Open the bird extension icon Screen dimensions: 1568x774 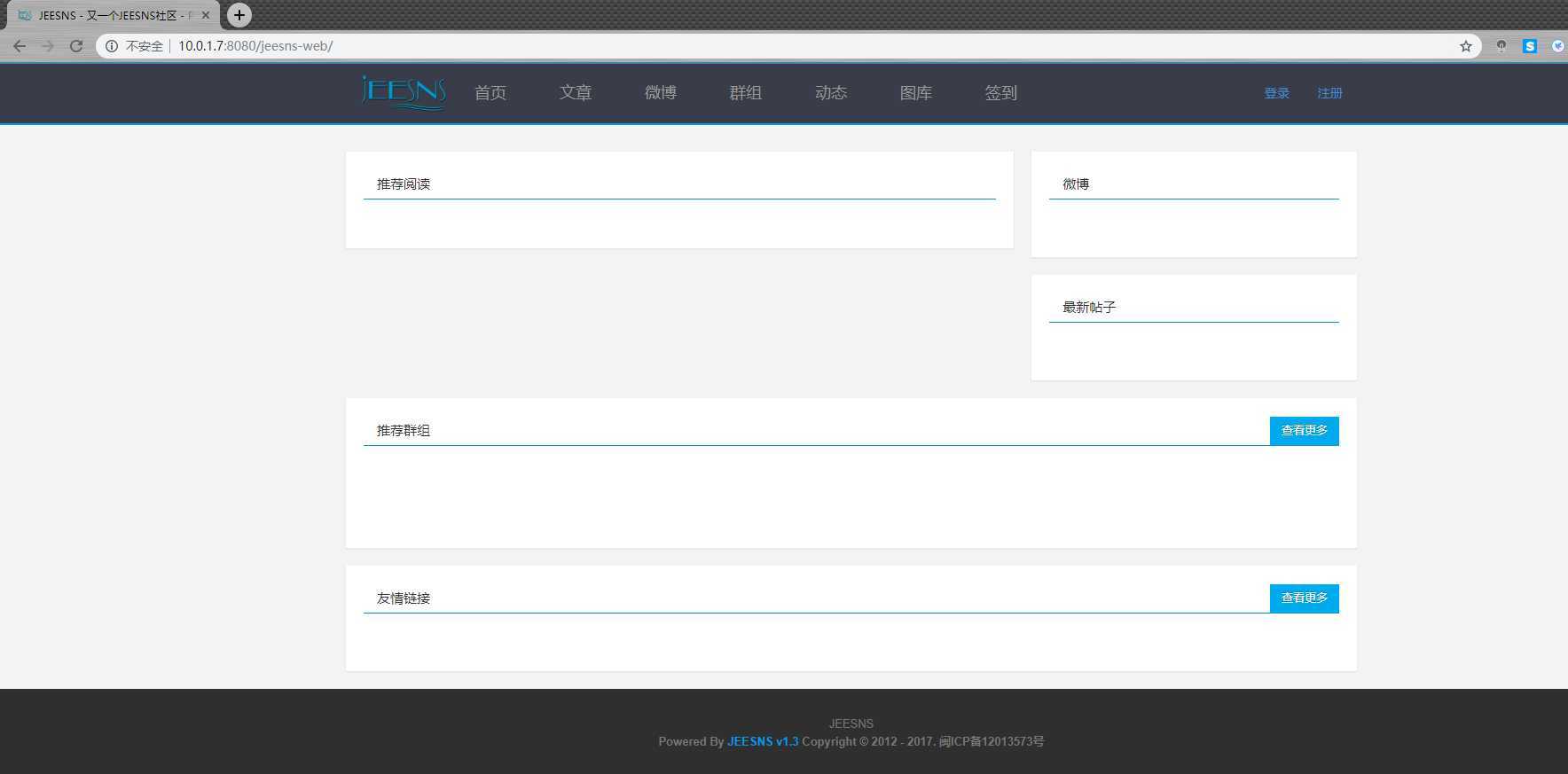[1558, 46]
